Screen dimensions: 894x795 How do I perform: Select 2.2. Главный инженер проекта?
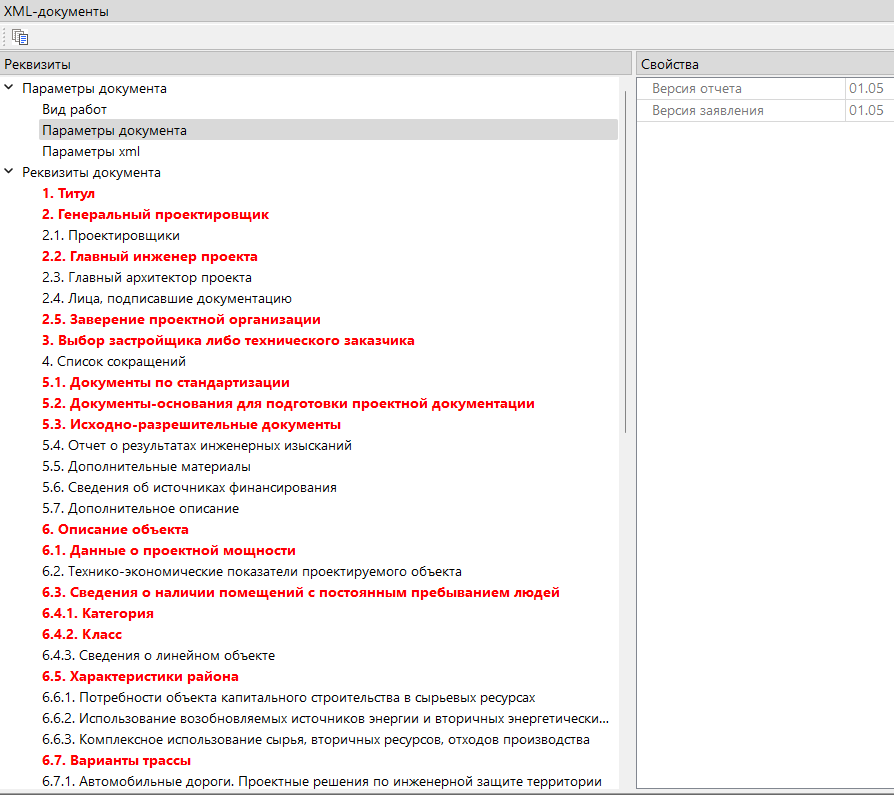[x=149, y=257]
